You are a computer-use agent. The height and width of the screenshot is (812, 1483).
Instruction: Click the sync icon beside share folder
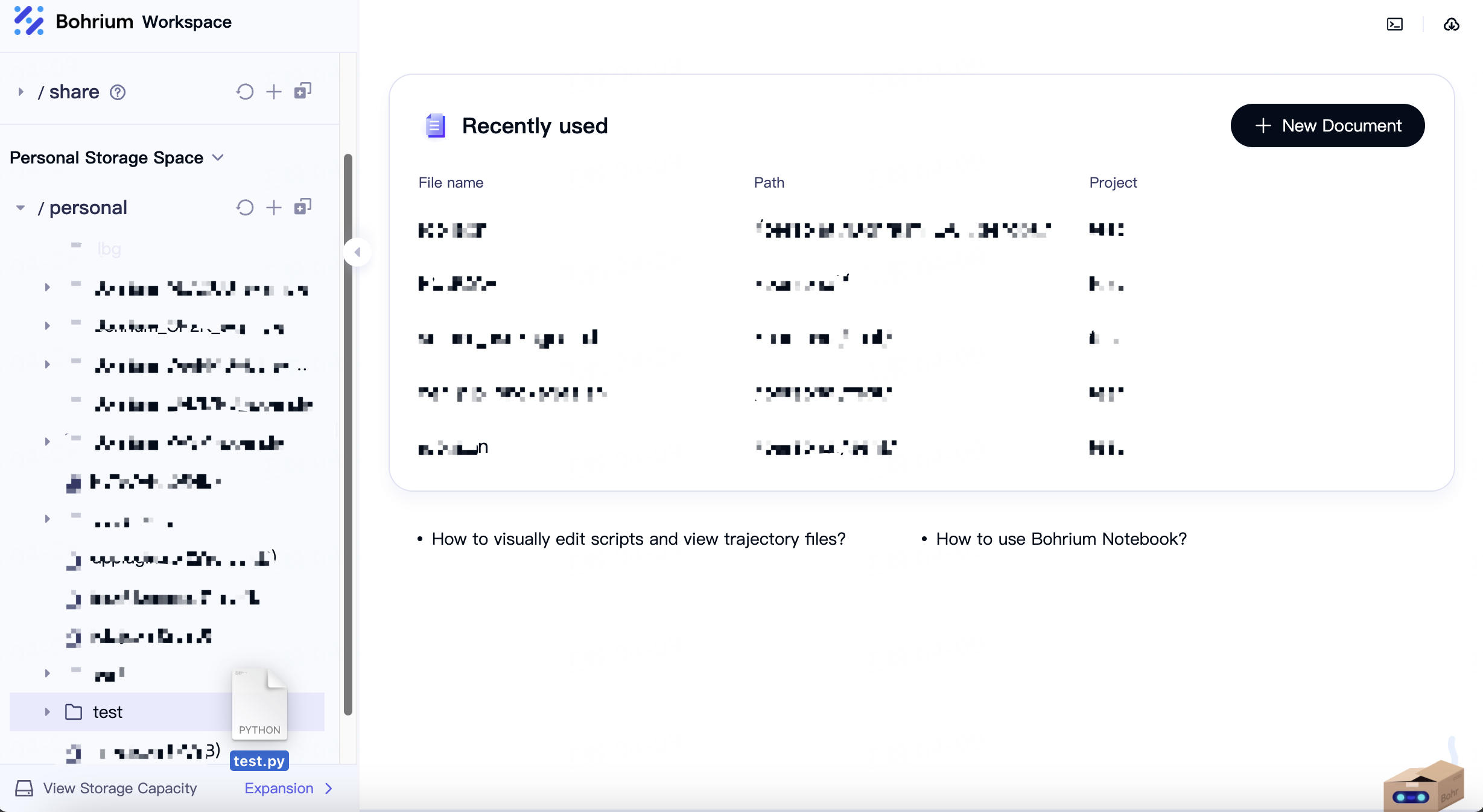[x=244, y=92]
